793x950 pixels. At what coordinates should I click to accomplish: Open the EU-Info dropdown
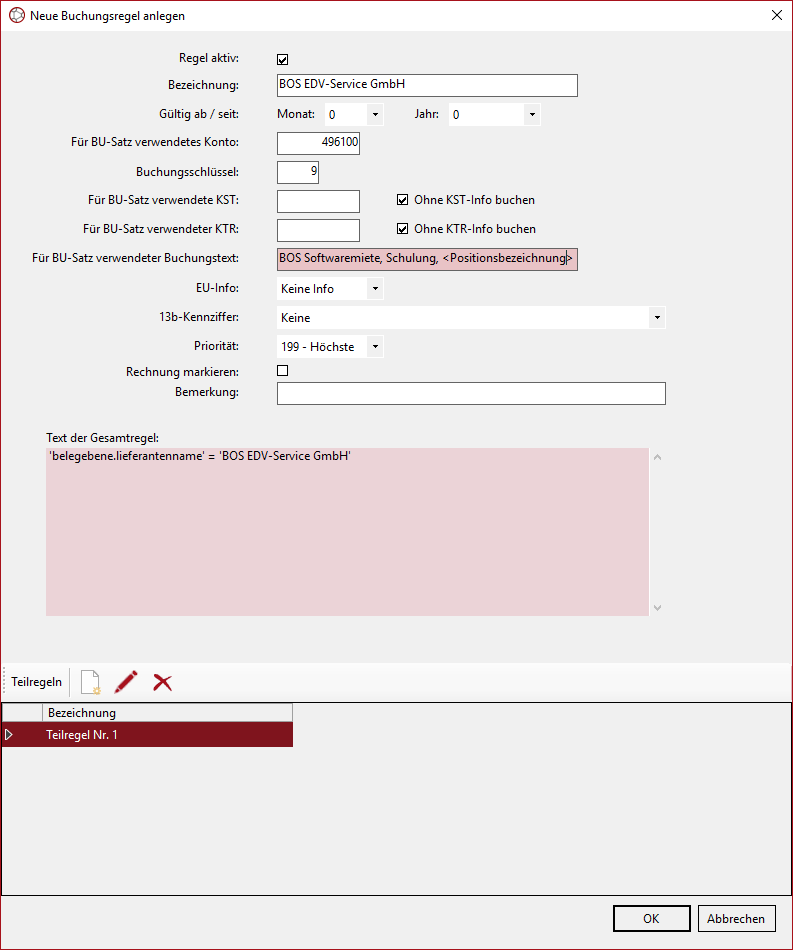pos(374,289)
